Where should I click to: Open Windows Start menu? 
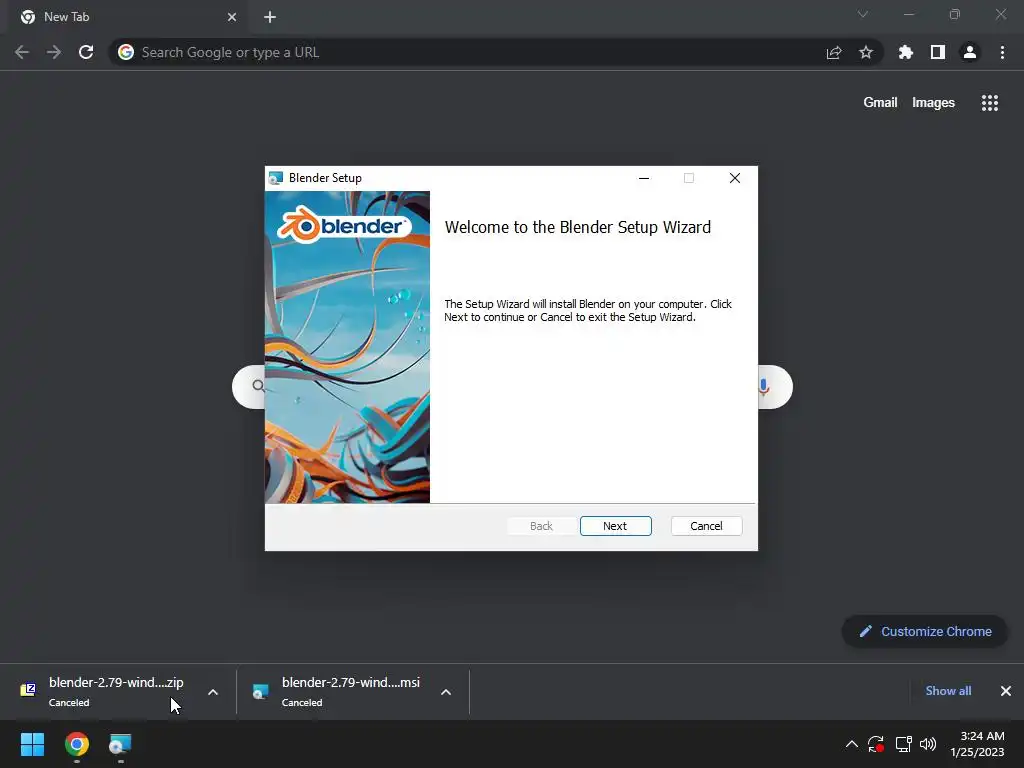(32, 744)
